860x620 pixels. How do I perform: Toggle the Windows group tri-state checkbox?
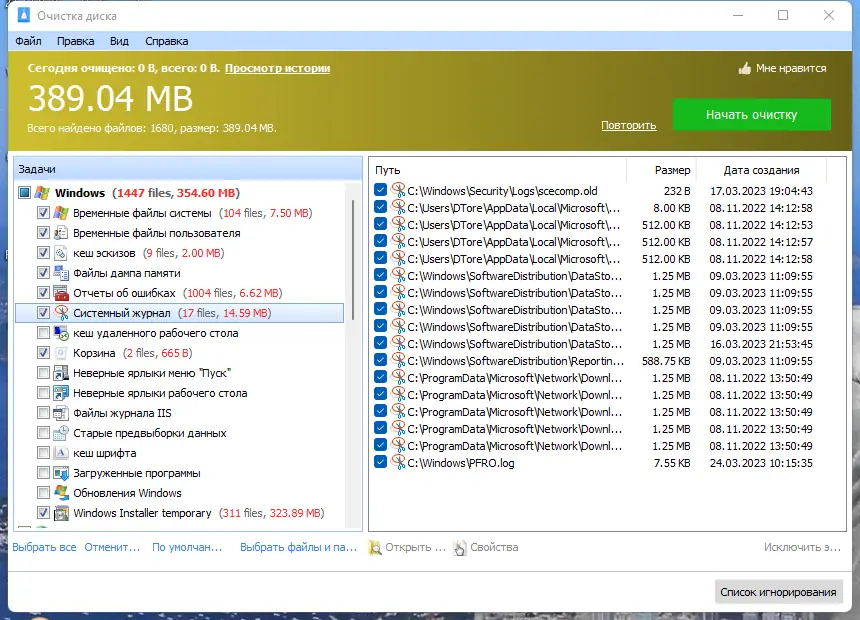click(x=24, y=193)
